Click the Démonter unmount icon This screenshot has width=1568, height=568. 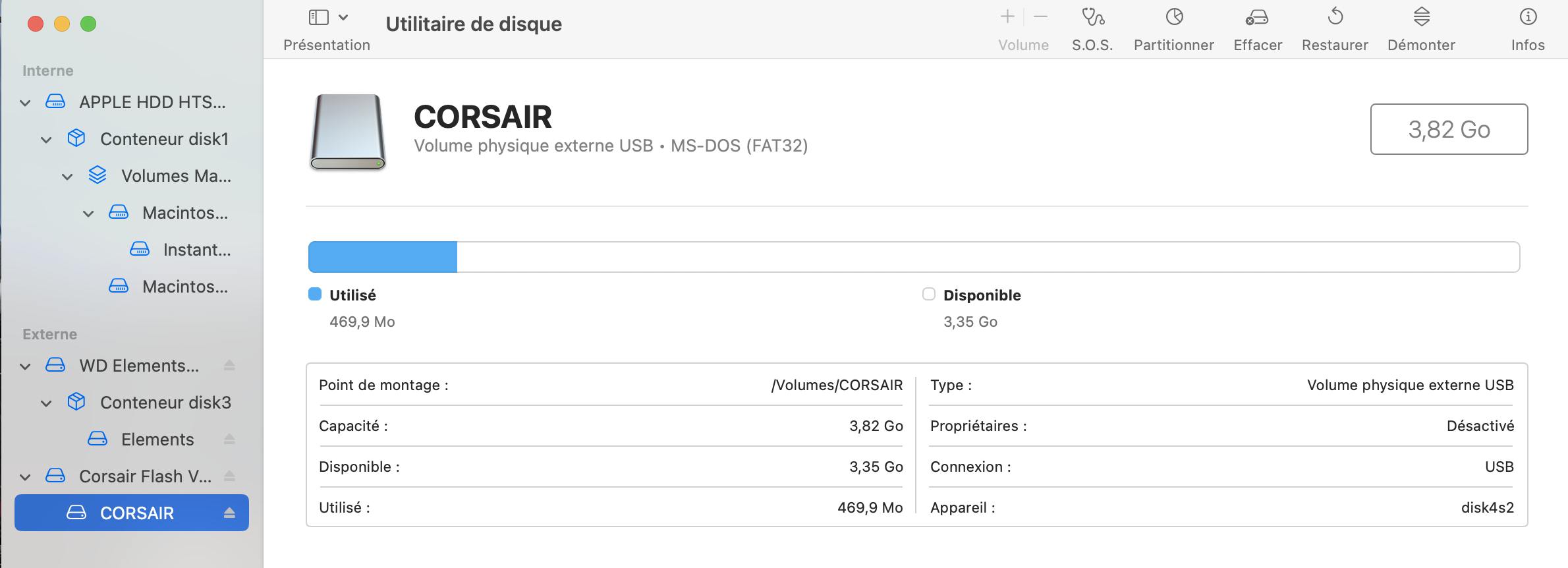coord(1422,17)
